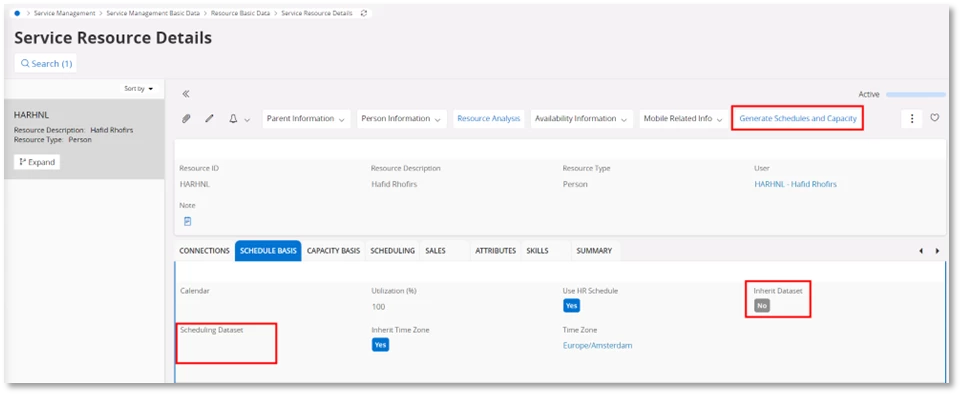Image resolution: width=962 pixels, height=396 pixels.
Task: Collapse list panel with double chevron icon
Action: point(186,94)
